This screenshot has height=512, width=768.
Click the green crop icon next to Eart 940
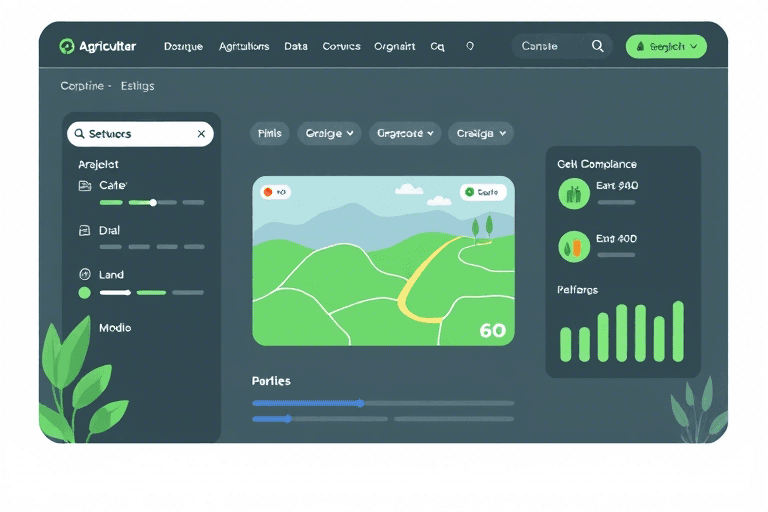(x=573, y=193)
